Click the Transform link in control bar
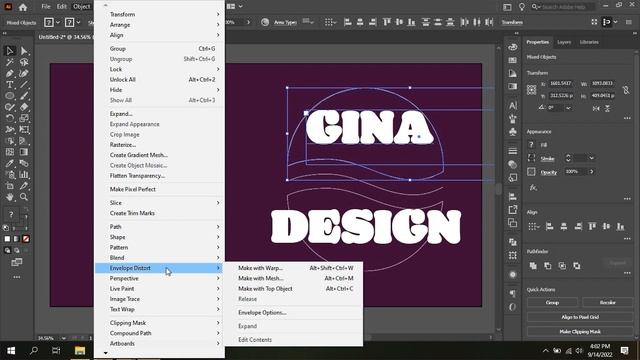This screenshot has width=640, height=360. click(x=512, y=22)
